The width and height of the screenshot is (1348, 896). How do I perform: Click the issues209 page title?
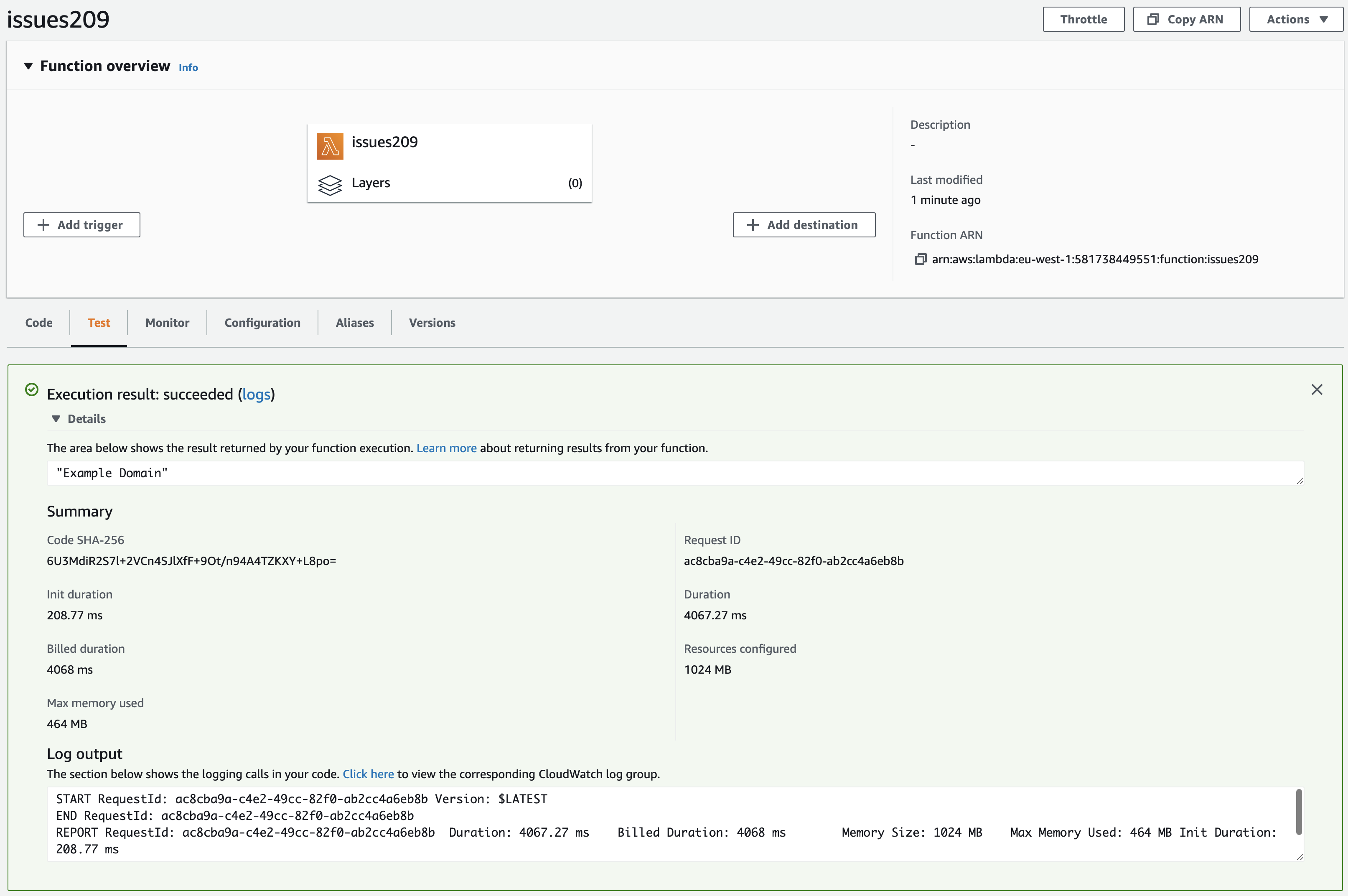(x=58, y=19)
